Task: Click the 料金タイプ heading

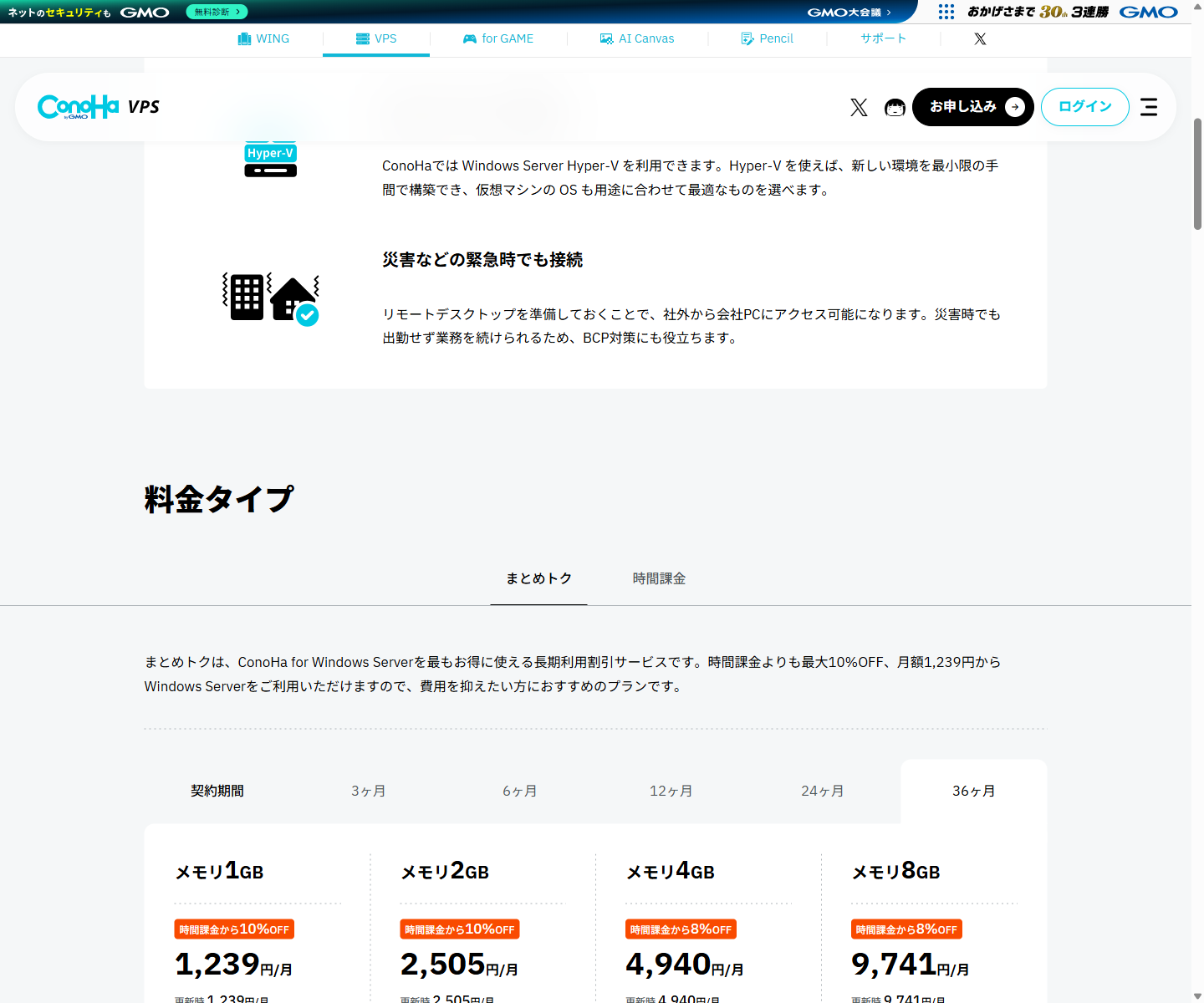Action: click(x=219, y=499)
